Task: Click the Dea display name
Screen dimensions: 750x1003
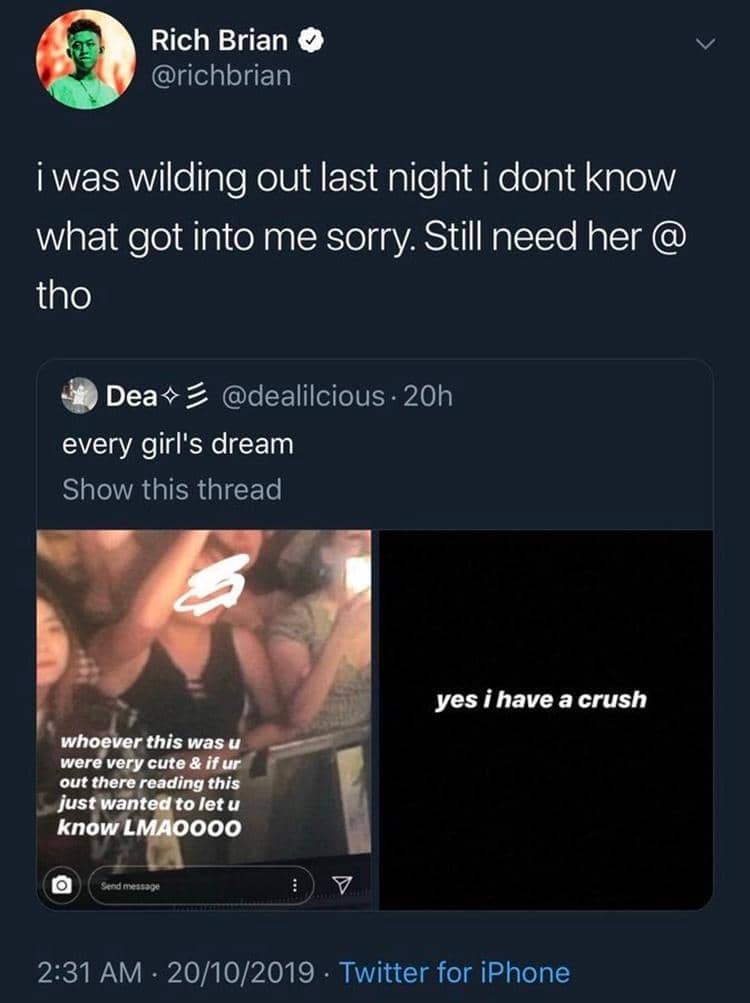Action: (132, 396)
